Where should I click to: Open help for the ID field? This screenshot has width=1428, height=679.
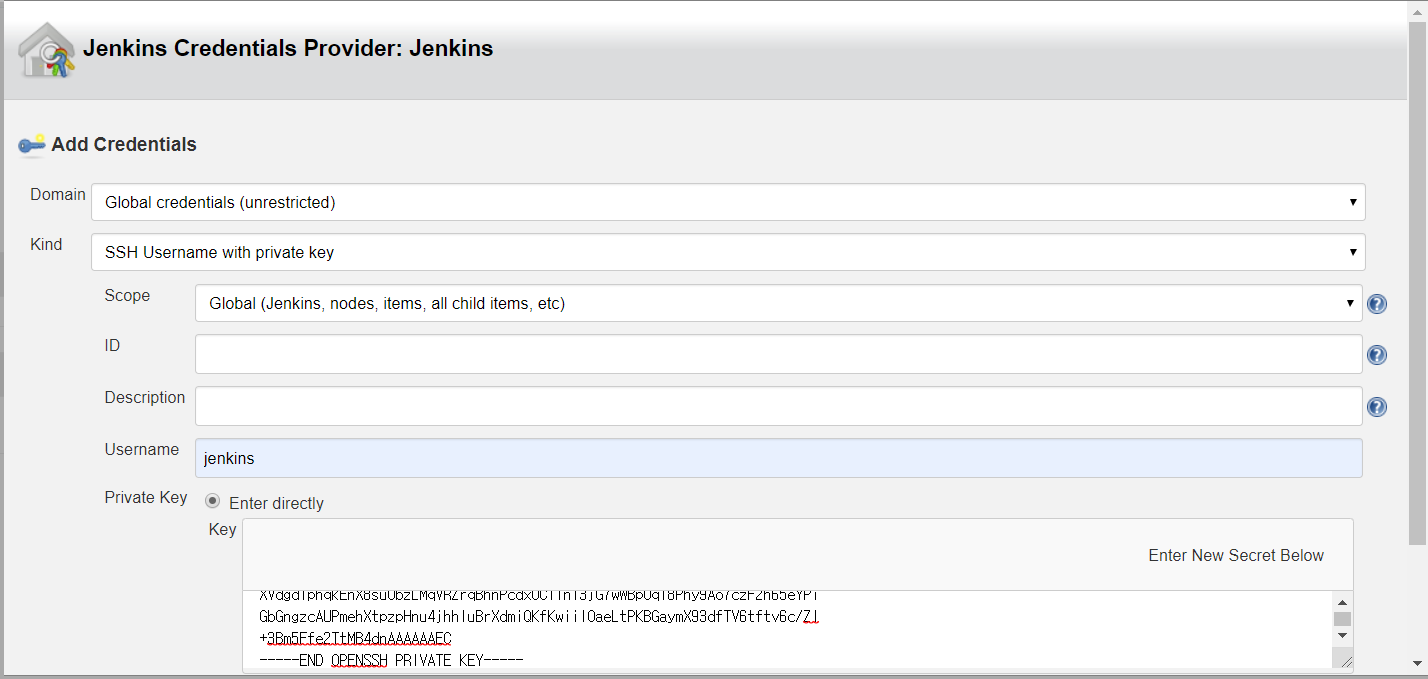point(1377,354)
